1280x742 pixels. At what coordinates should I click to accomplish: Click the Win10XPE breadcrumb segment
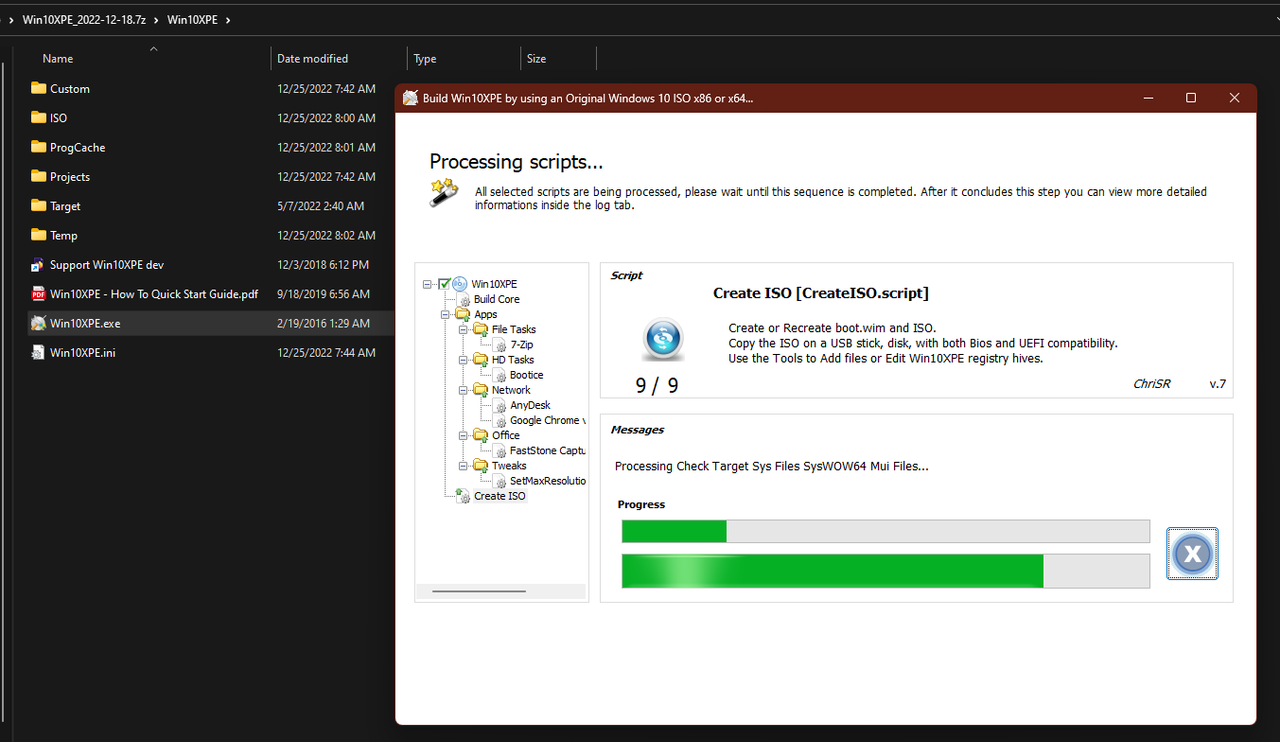click(x=192, y=19)
